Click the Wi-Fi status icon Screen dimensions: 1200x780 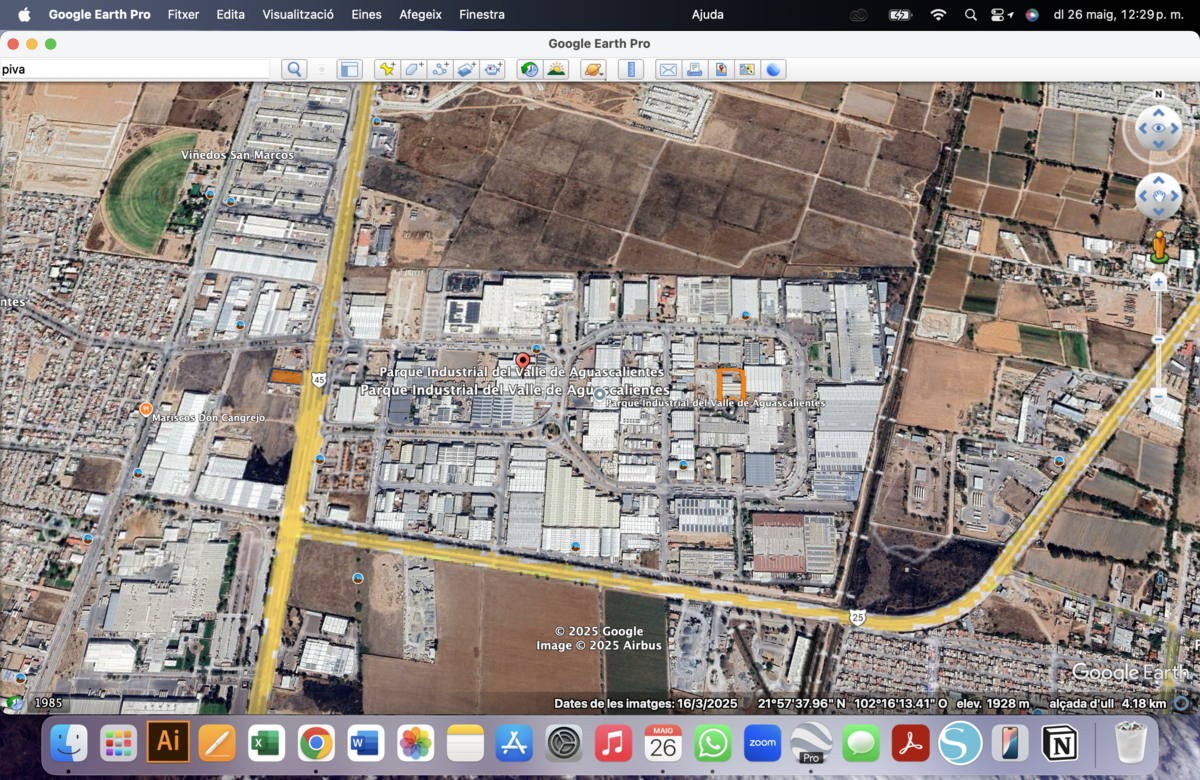point(938,15)
